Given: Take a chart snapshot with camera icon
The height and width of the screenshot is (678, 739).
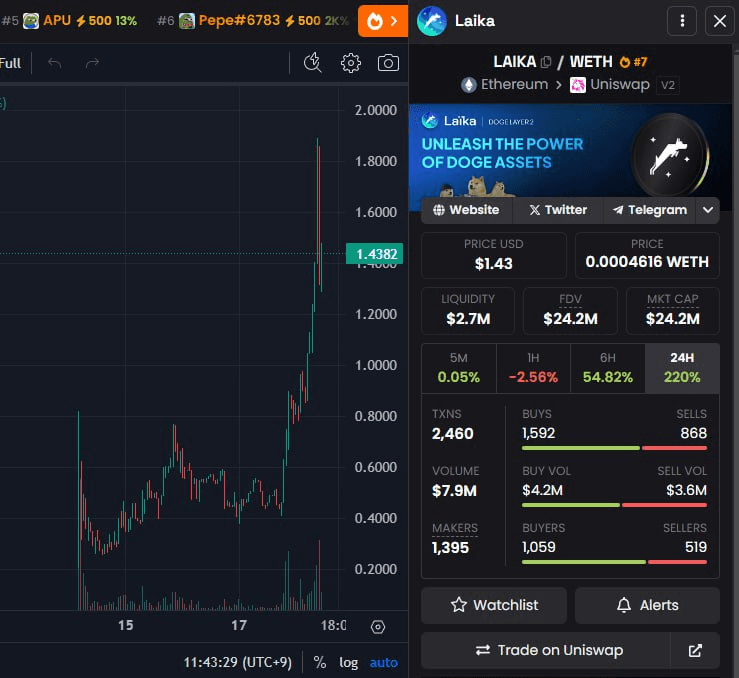Looking at the screenshot, I should pyautogui.click(x=388, y=63).
